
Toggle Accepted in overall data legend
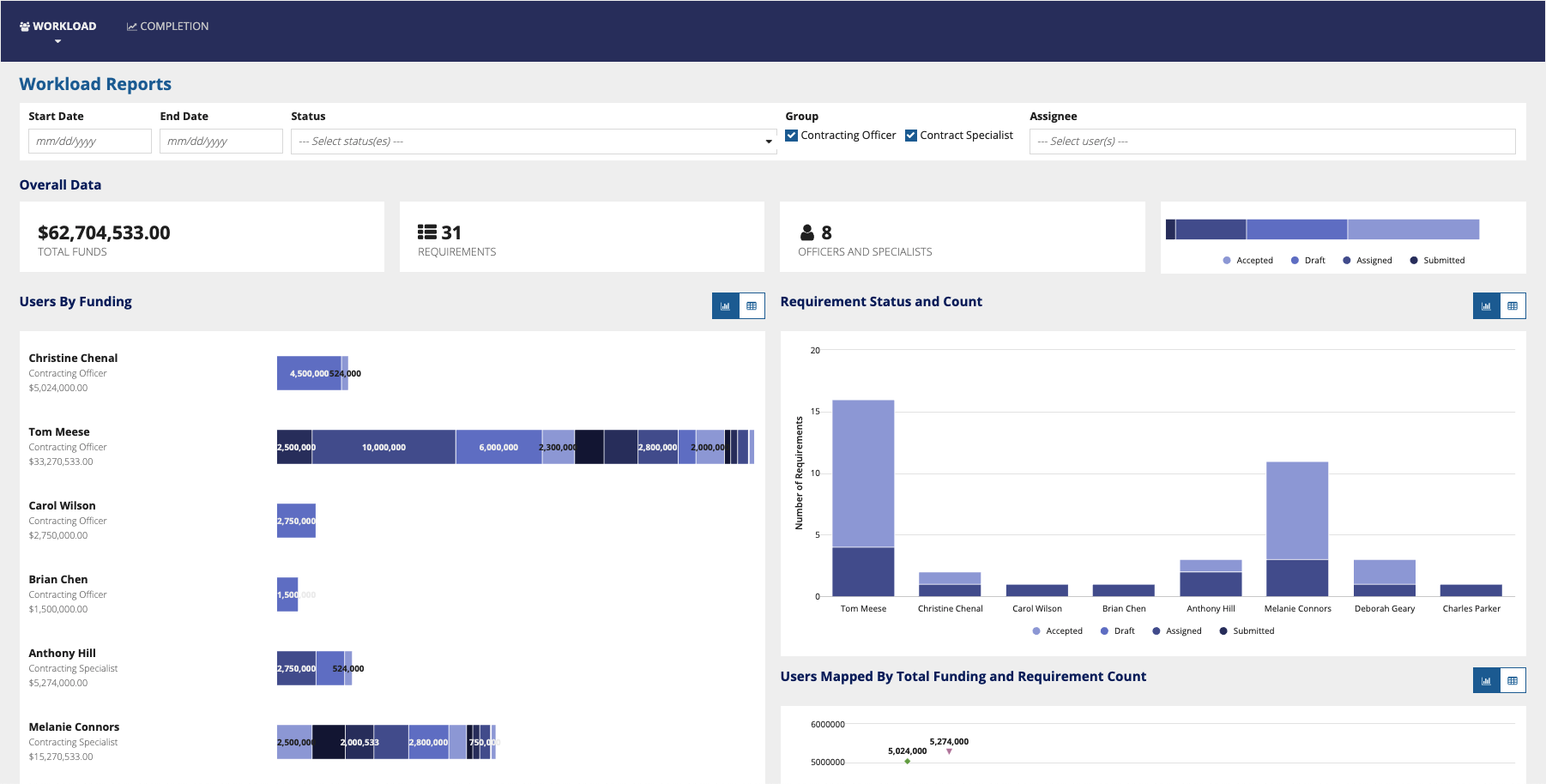[1248, 261]
